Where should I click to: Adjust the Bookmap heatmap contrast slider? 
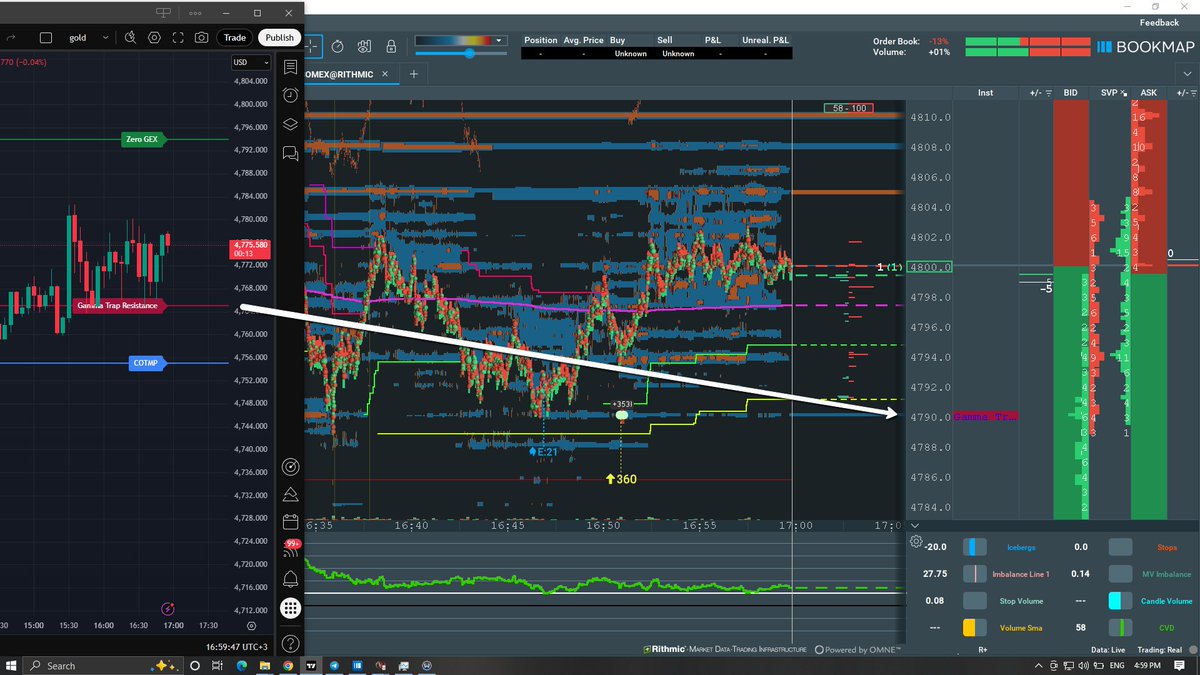point(469,53)
